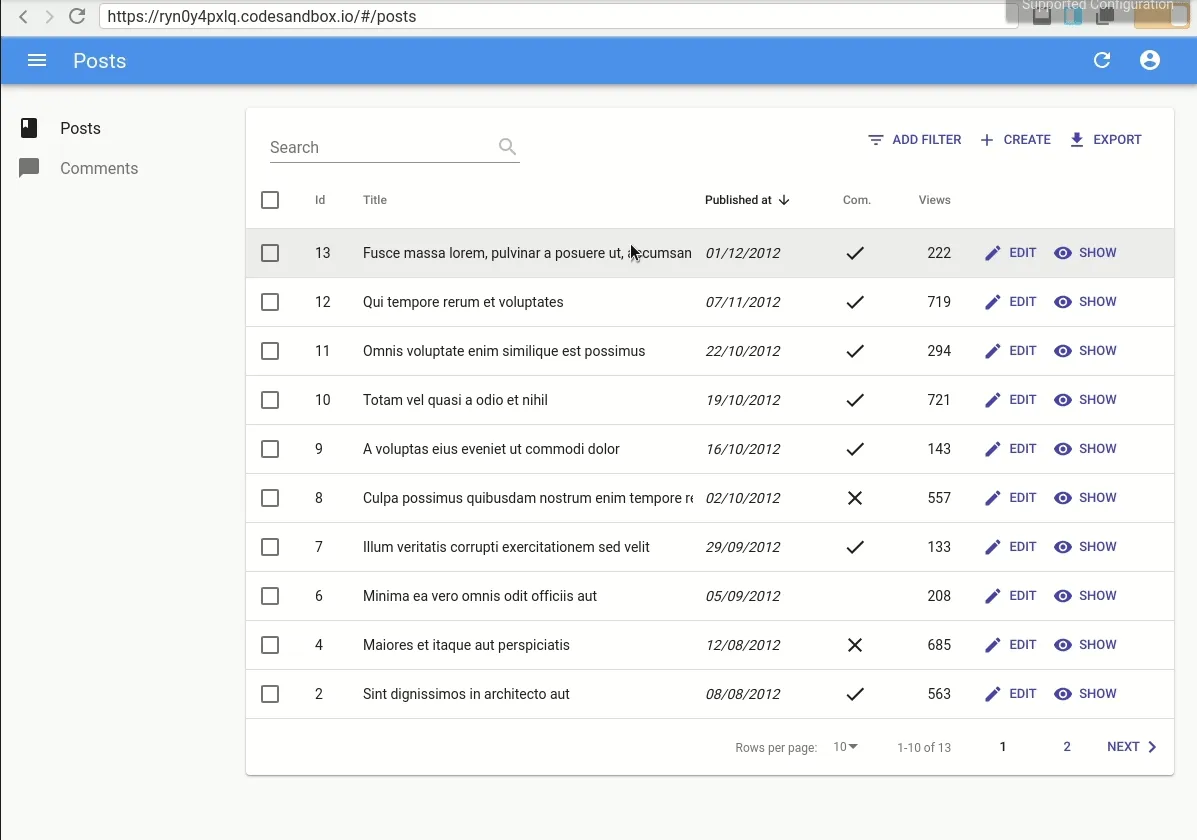Screen dimensions: 1197x840
Task: Click the refresh icon in the app bar
Action: click(x=1101, y=60)
